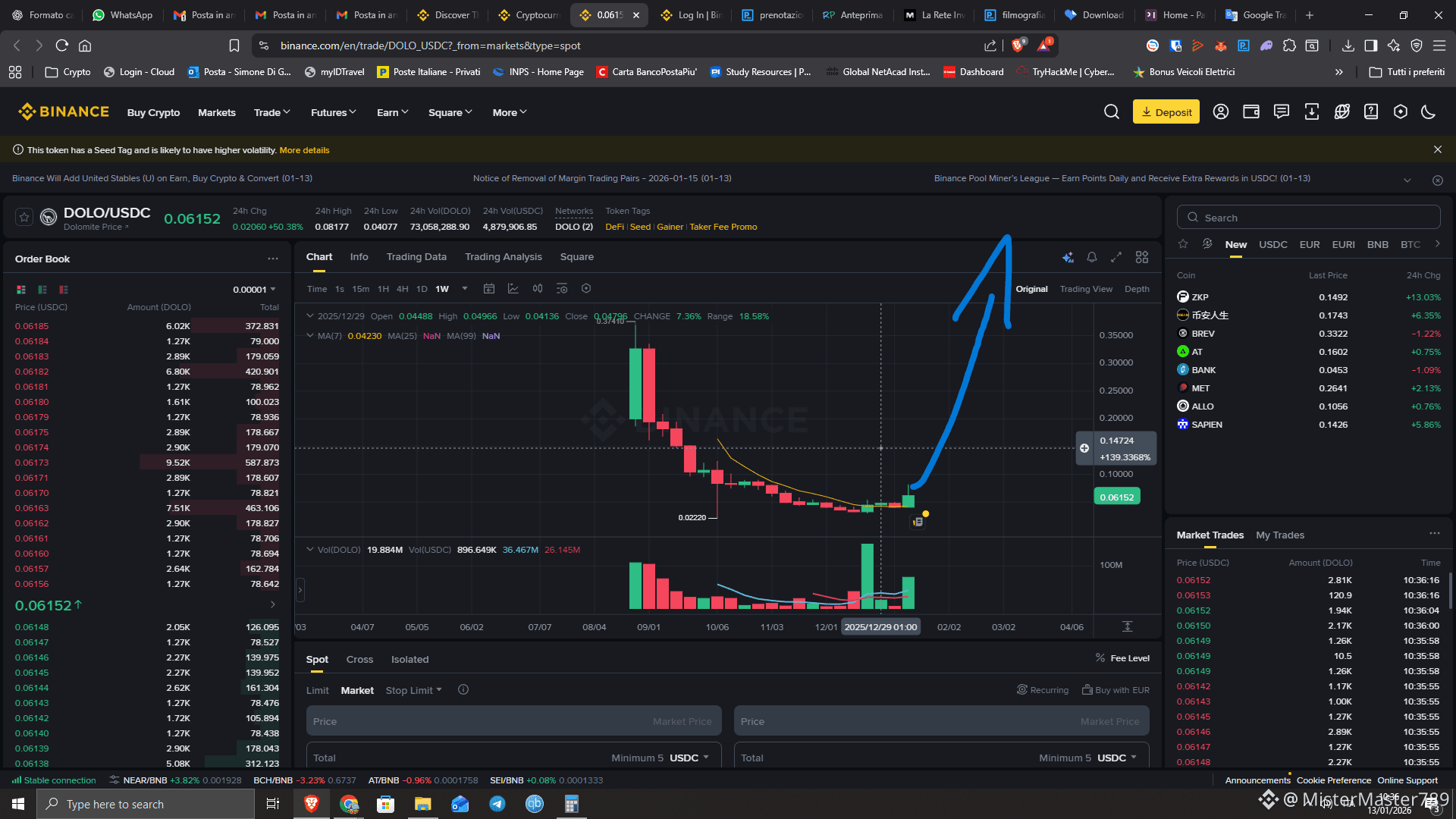Show only buy orders in order book

click(42, 290)
